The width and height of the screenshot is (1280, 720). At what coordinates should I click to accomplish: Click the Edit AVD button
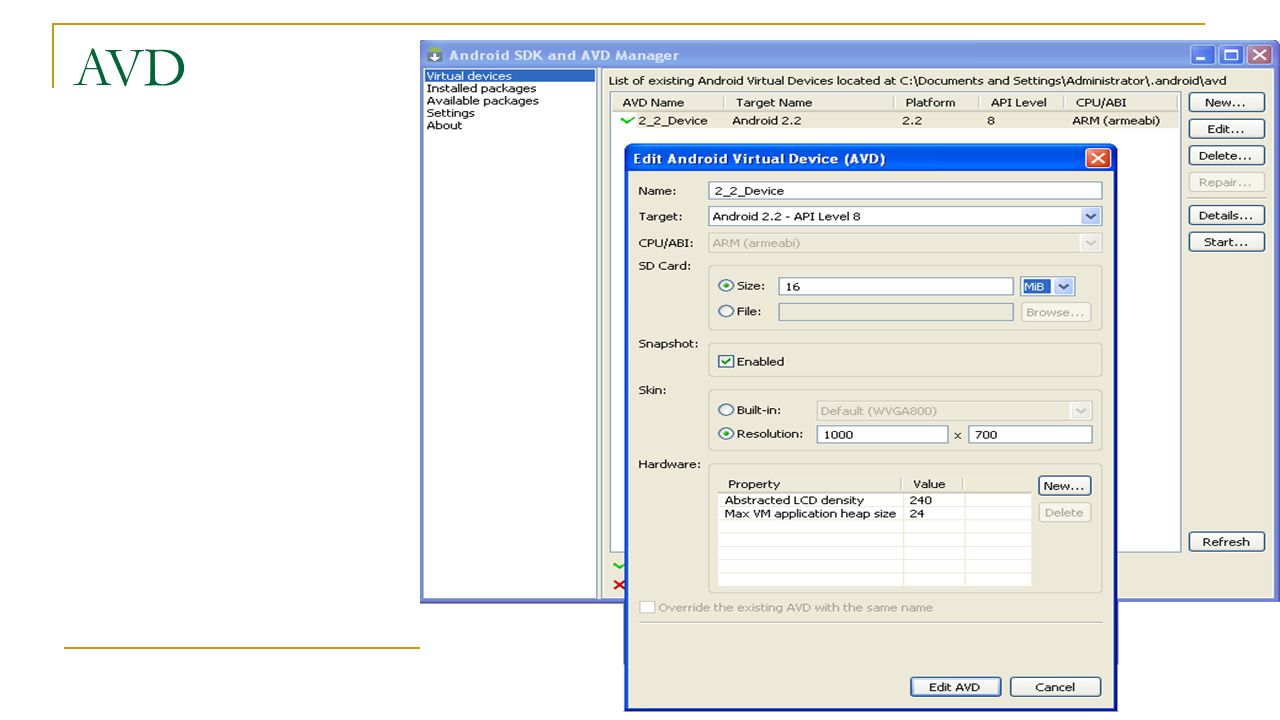(x=954, y=687)
